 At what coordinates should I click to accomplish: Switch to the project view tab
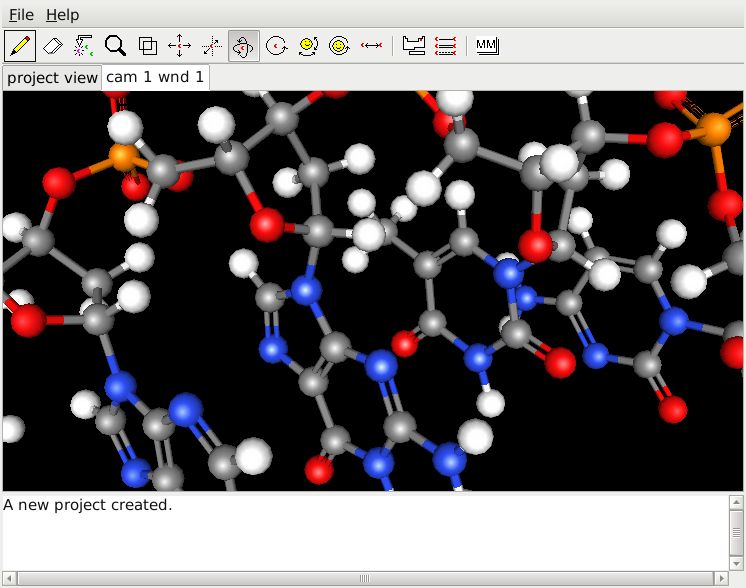(x=52, y=78)
